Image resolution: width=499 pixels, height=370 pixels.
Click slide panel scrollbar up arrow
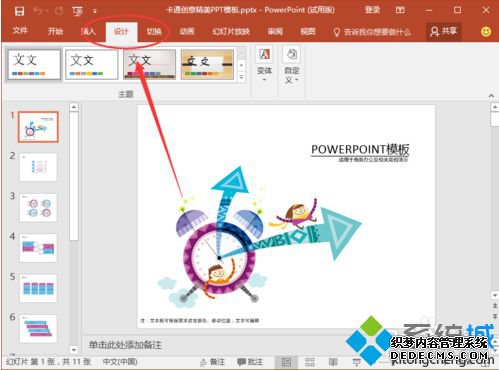74,107
